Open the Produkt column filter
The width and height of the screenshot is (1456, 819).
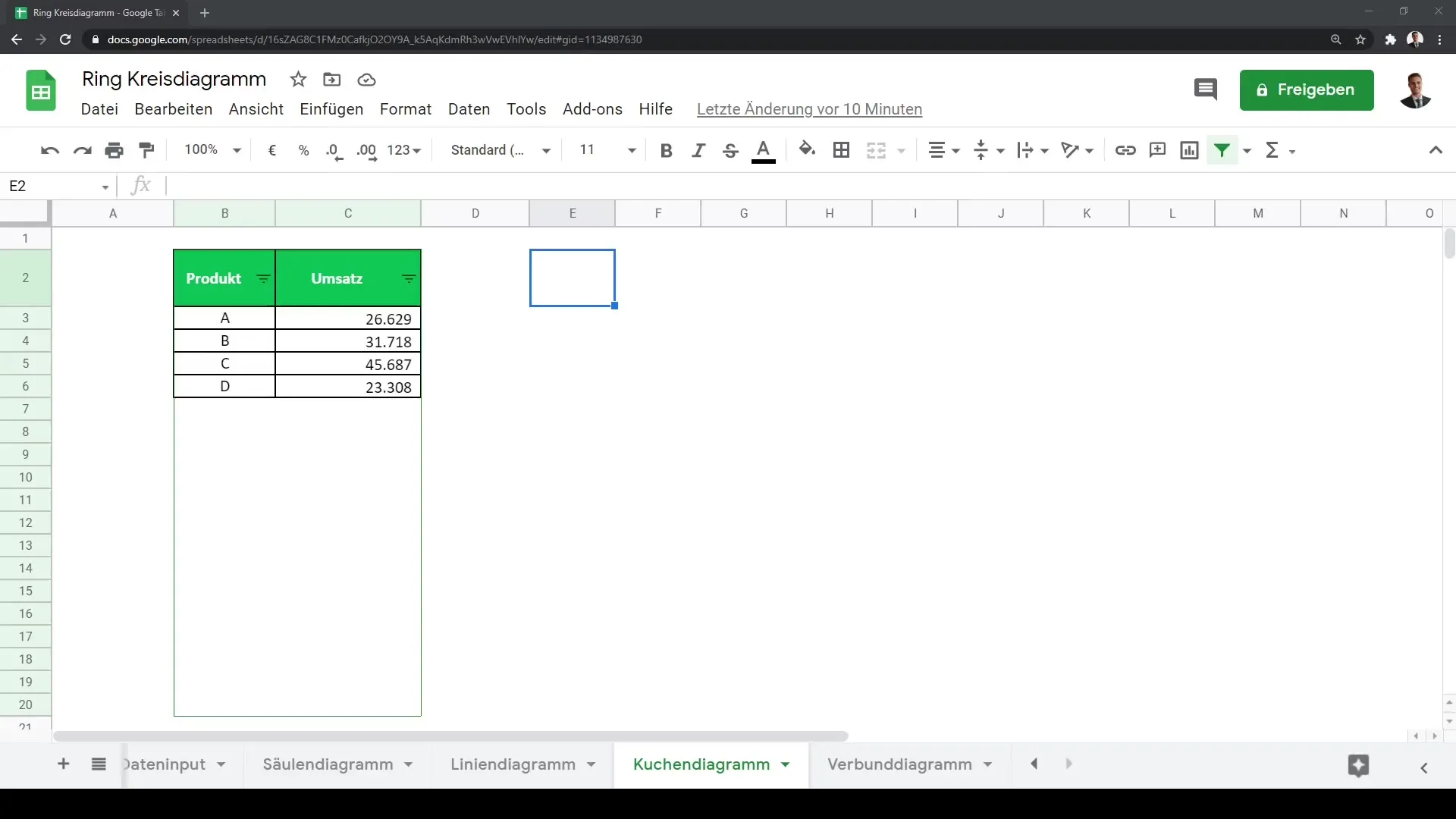tap(263, 279)
